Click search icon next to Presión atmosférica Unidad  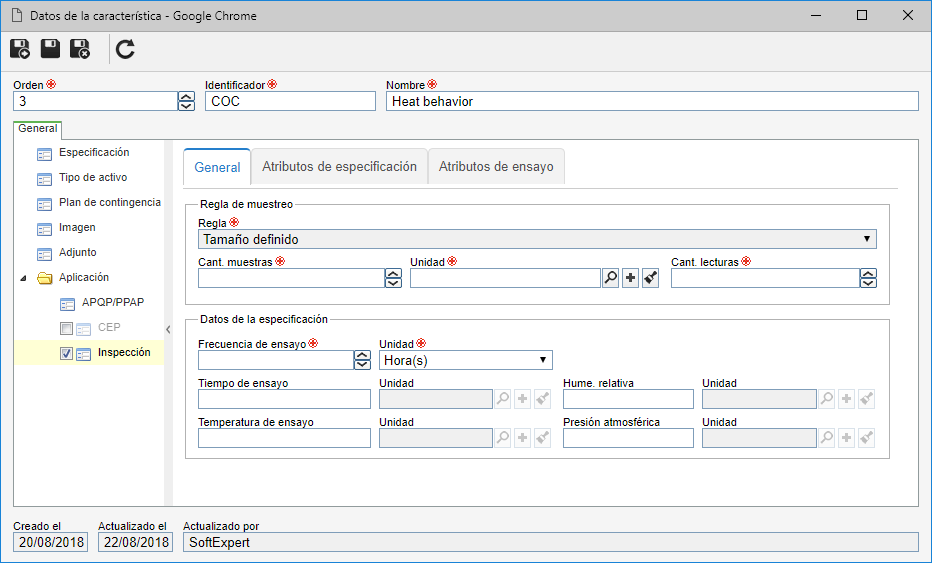coord(827,438)
